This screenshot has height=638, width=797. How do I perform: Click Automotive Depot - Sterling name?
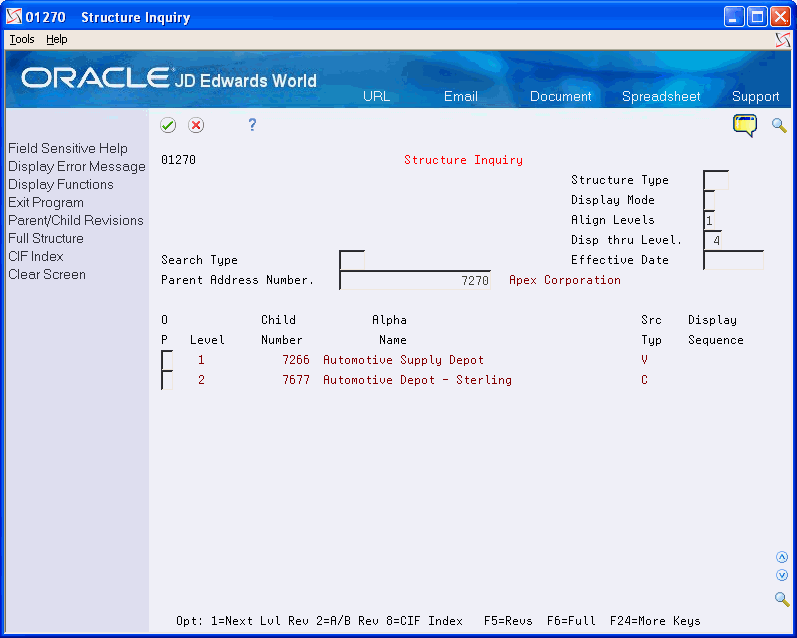(417, 380)
